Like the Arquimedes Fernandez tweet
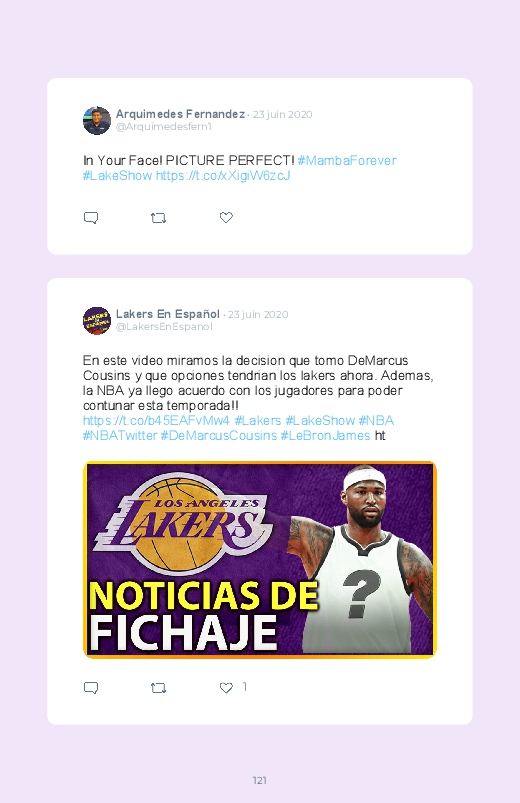The height and width of the screenshot is (803, 520). pos(226,217)
